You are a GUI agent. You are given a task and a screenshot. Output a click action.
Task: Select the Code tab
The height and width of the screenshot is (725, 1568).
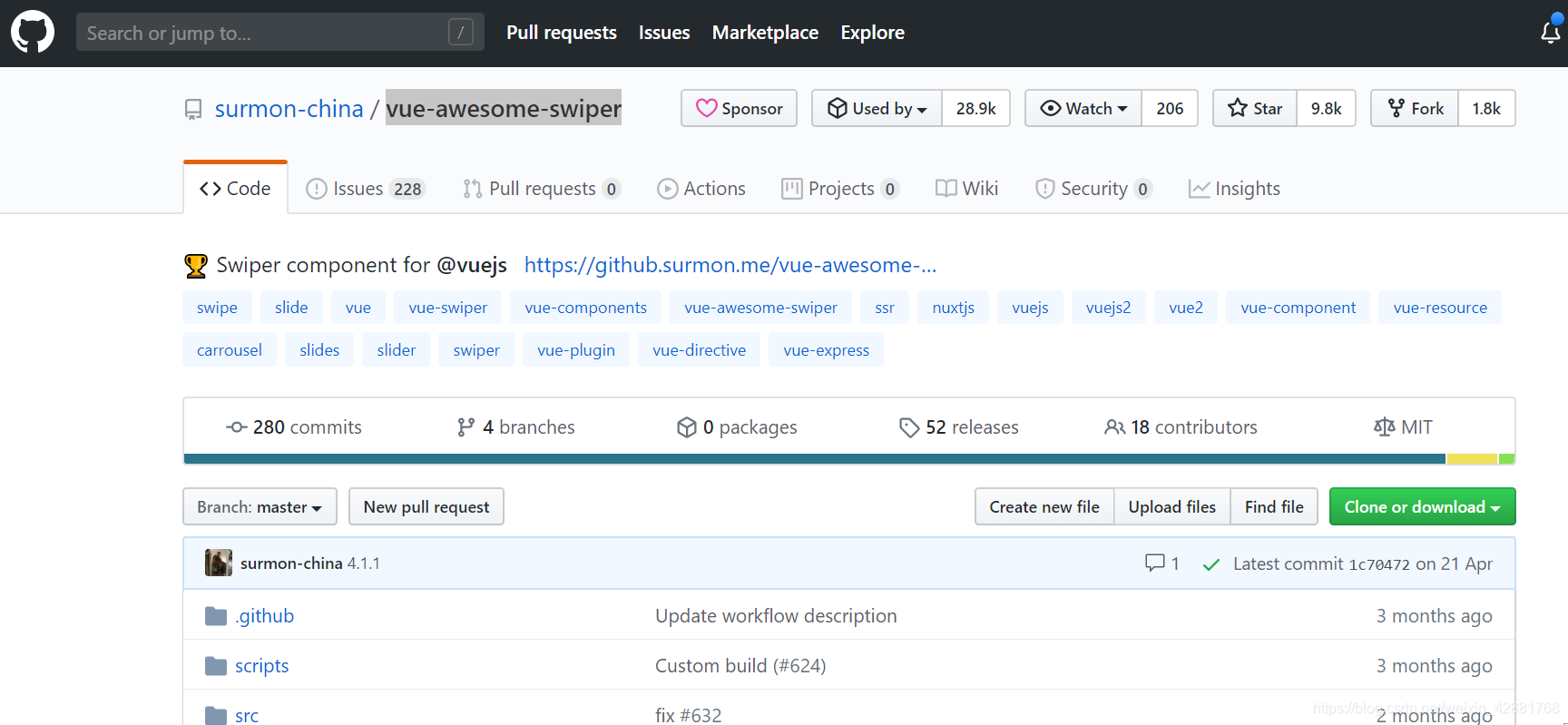coord(235,189)
